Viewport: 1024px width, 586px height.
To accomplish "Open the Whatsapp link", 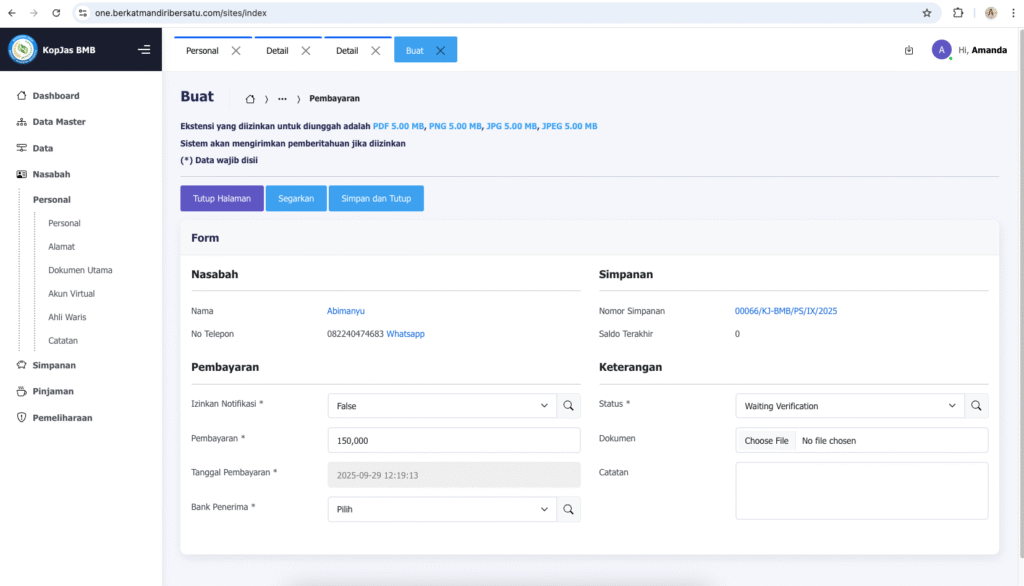I will pyautogui.click(x=405, y=334).
